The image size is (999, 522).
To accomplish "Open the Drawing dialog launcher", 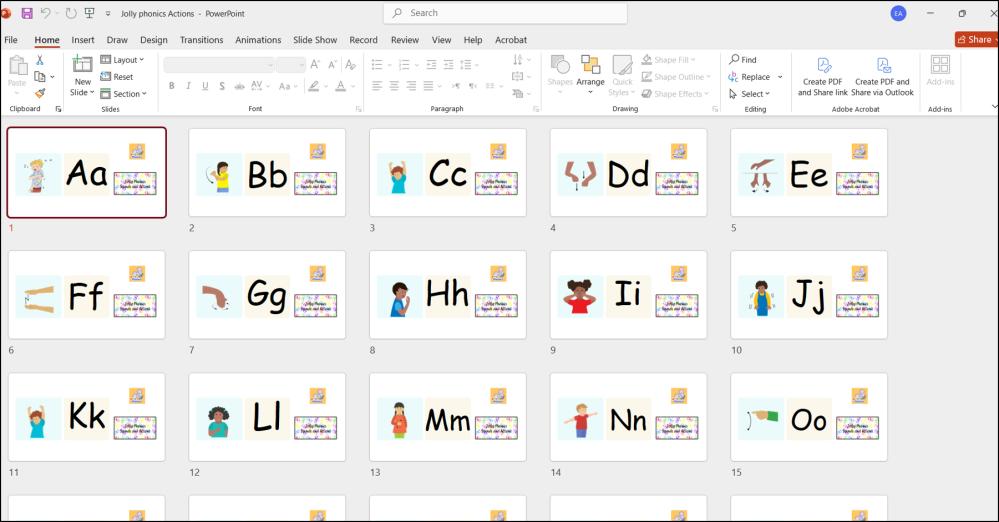I will (715, 109).
